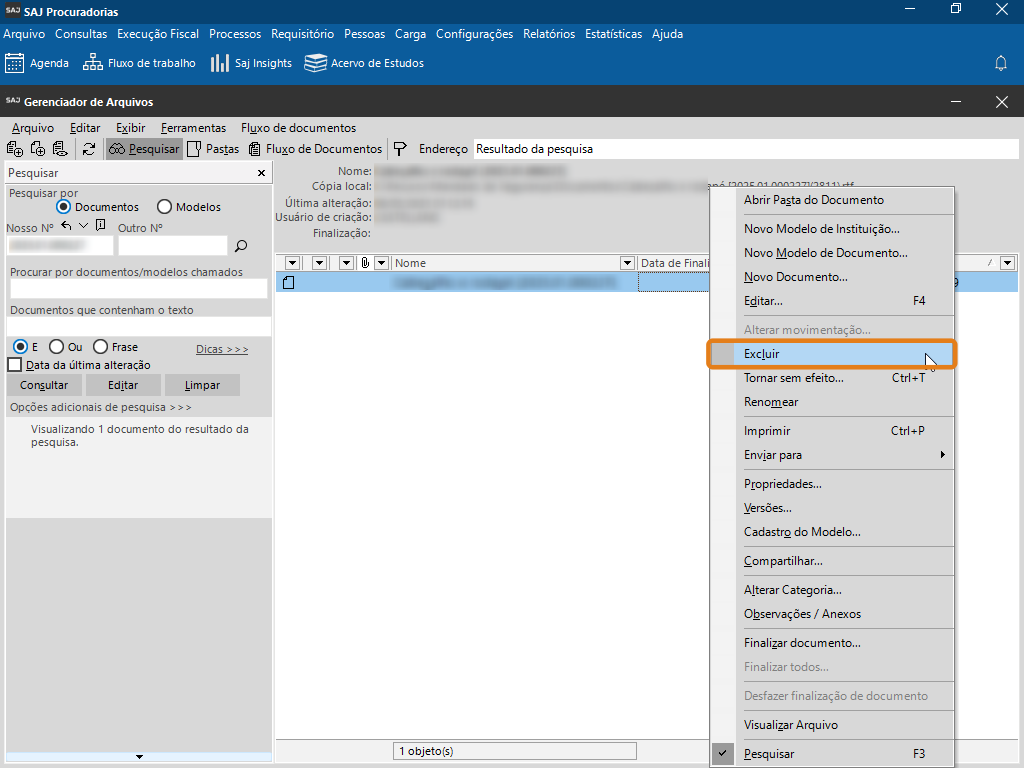Click the notification bell icon

coord(1001,63)
